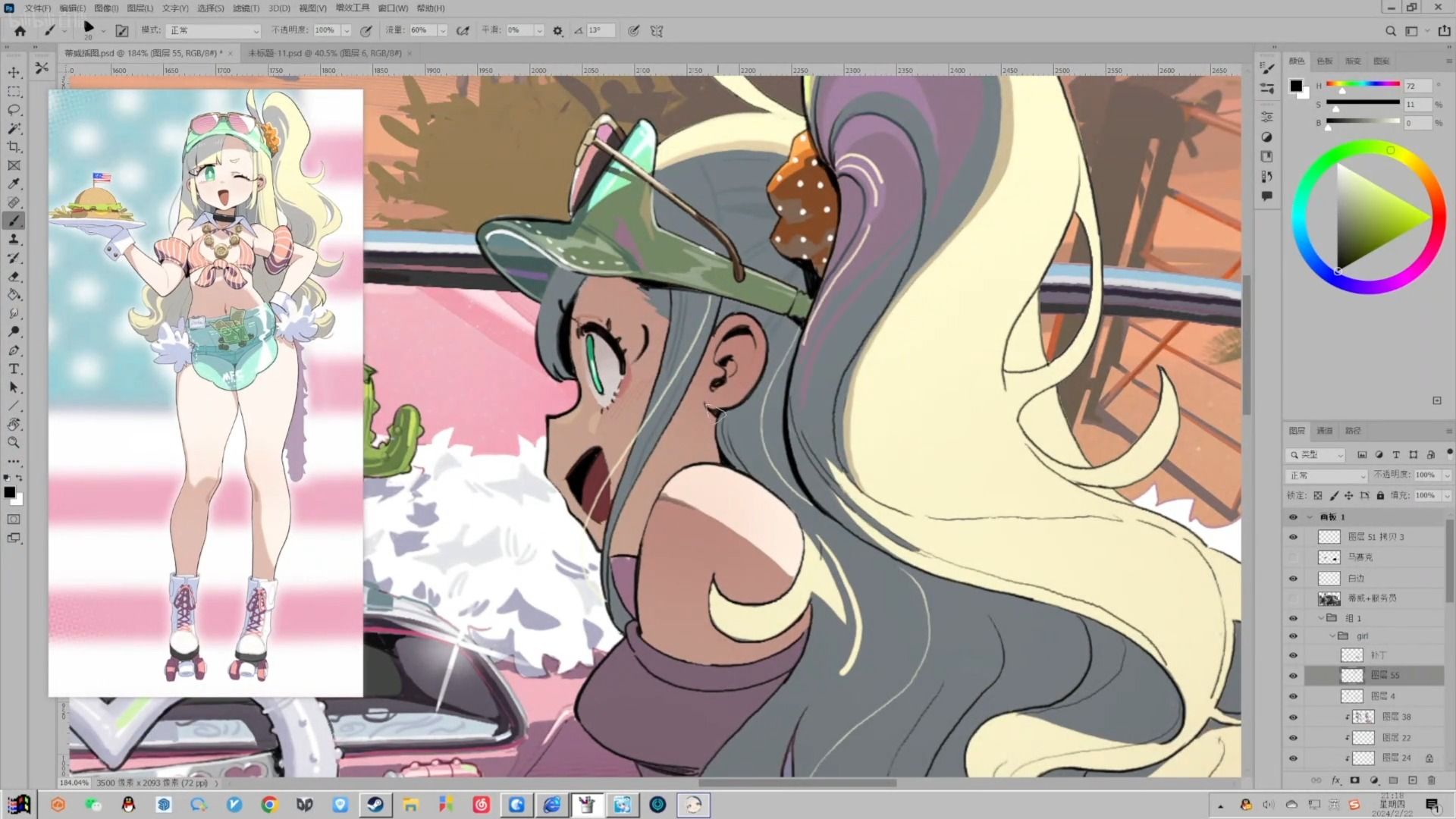Hide the 图层 55 layer

(1294, 676)
